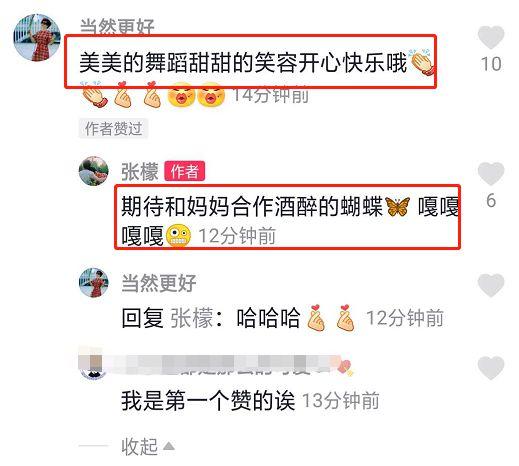The width and height of the screenshot is (519, 466).
Task: Like the 我是第一个赞的诶 comment
Action: tap(491, 368)
